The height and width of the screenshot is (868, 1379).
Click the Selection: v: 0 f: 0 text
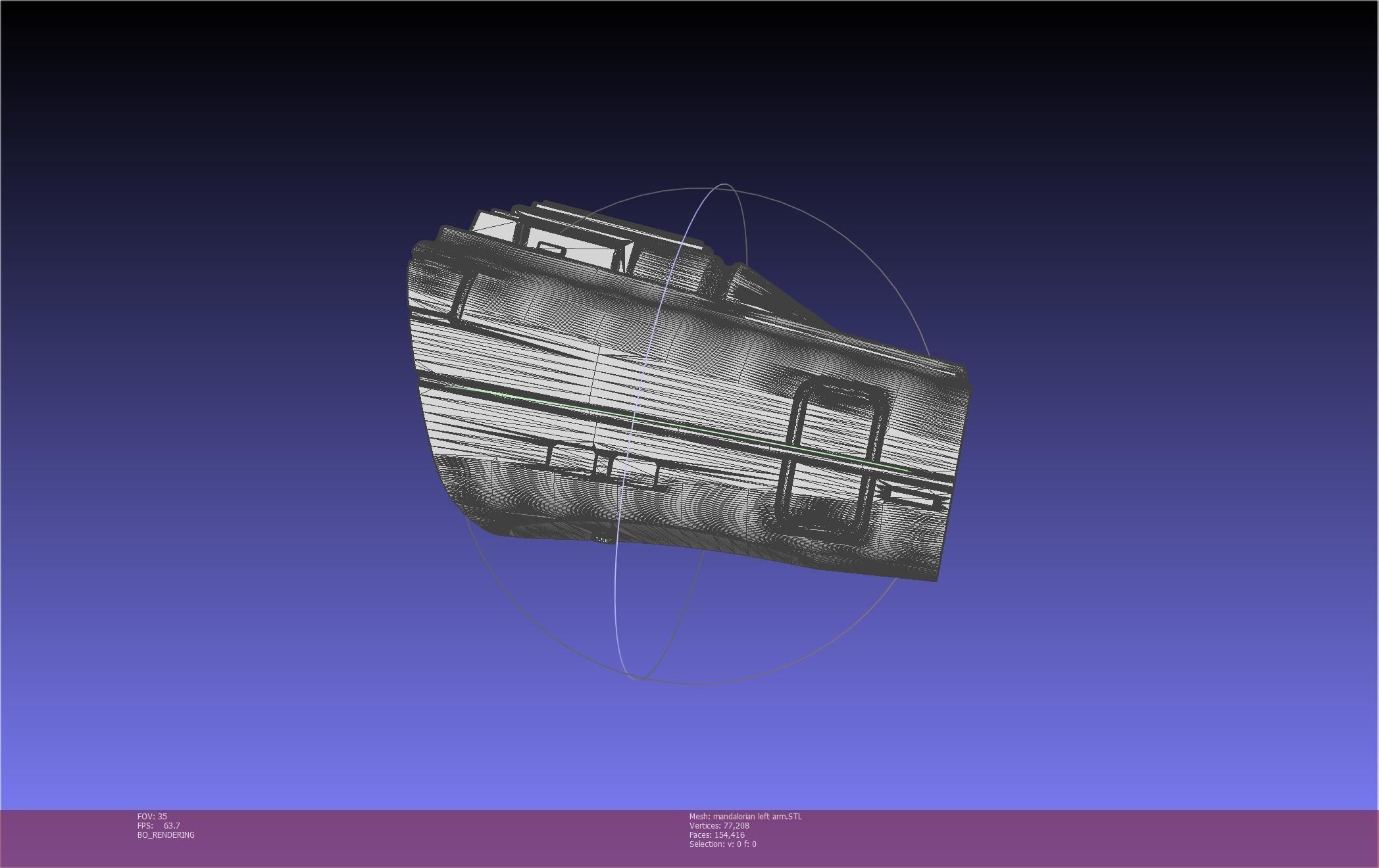point(722,844)
